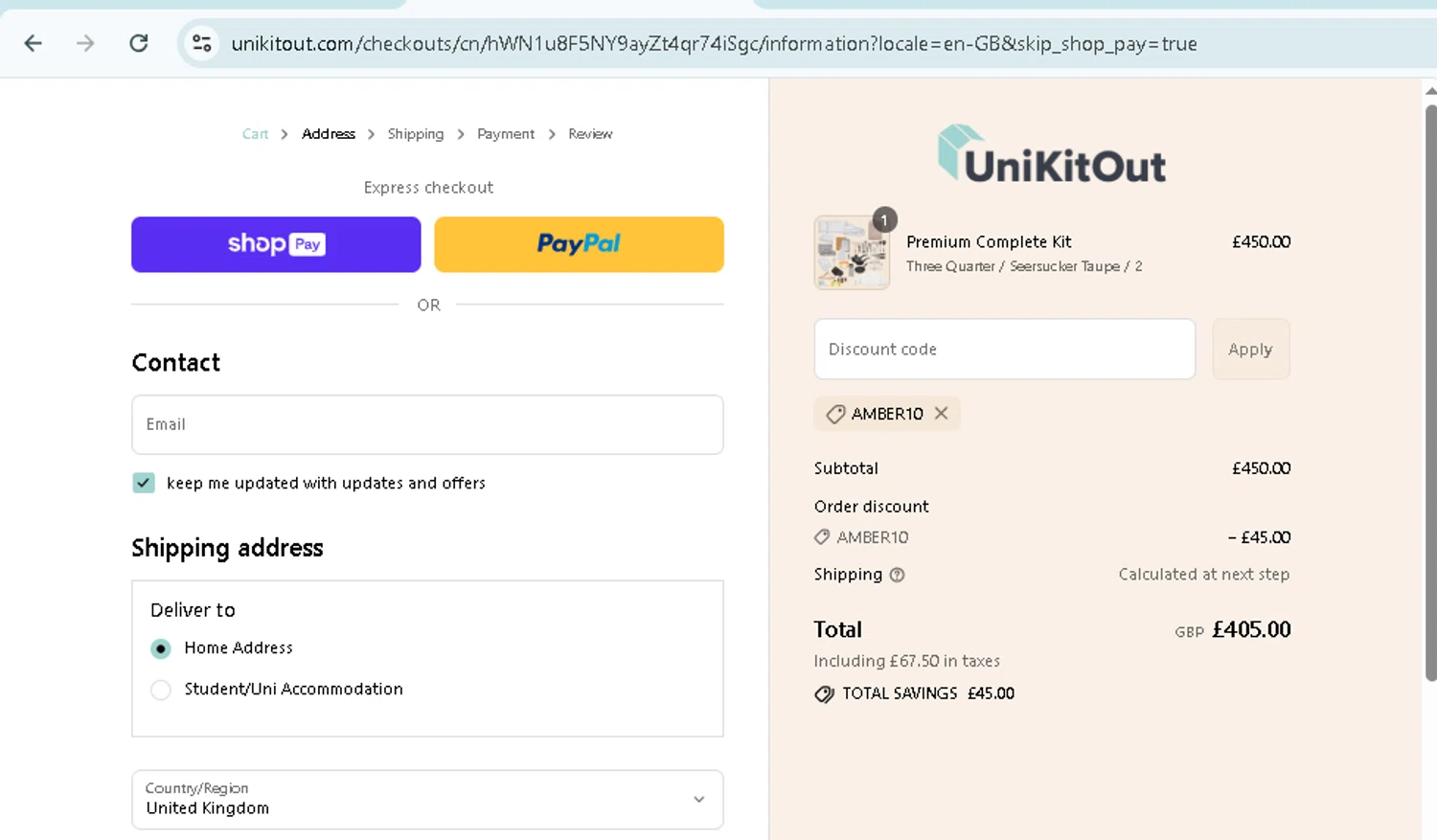
Task: Select the Shipping breadcrumb step
Action: point(416,134)
